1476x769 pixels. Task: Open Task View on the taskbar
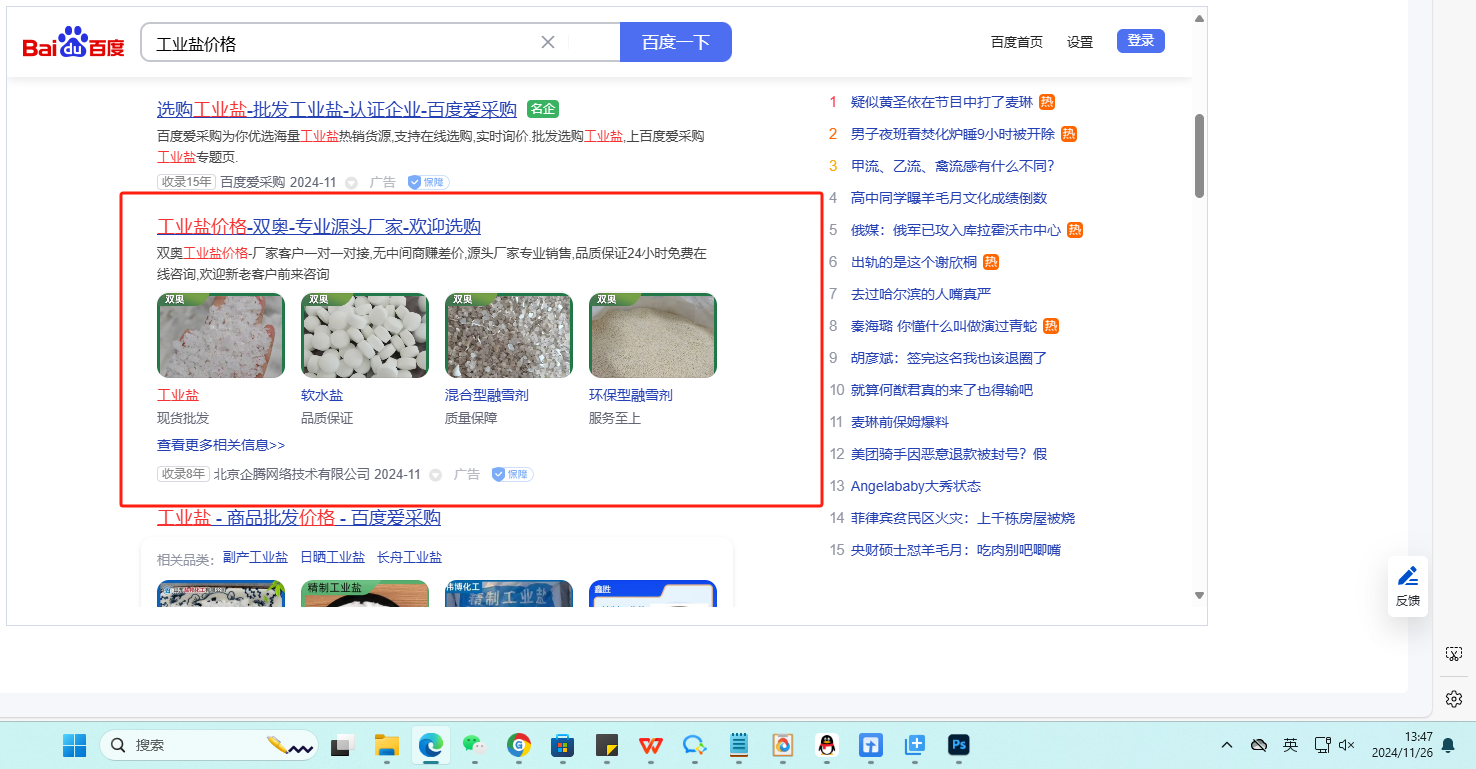pyautogui.click(x=344, y=745)
